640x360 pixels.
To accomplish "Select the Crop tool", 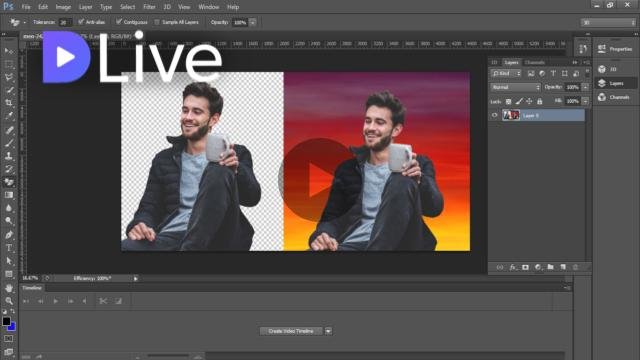I will point(9,103).
